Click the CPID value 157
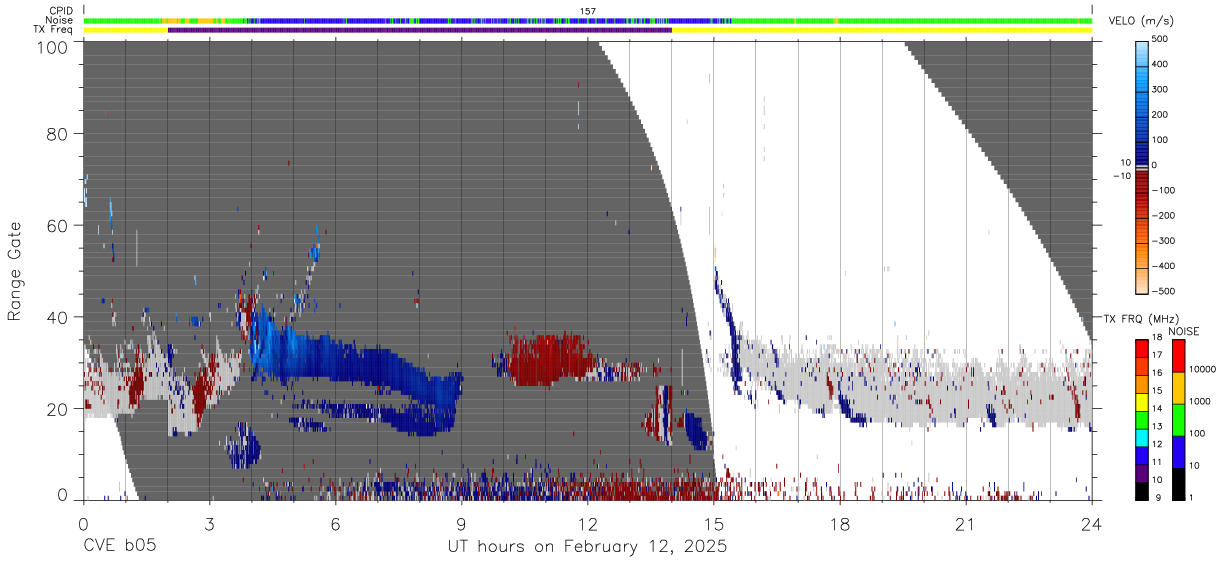The image size is (1228, 567). click(x=588, y=11)
